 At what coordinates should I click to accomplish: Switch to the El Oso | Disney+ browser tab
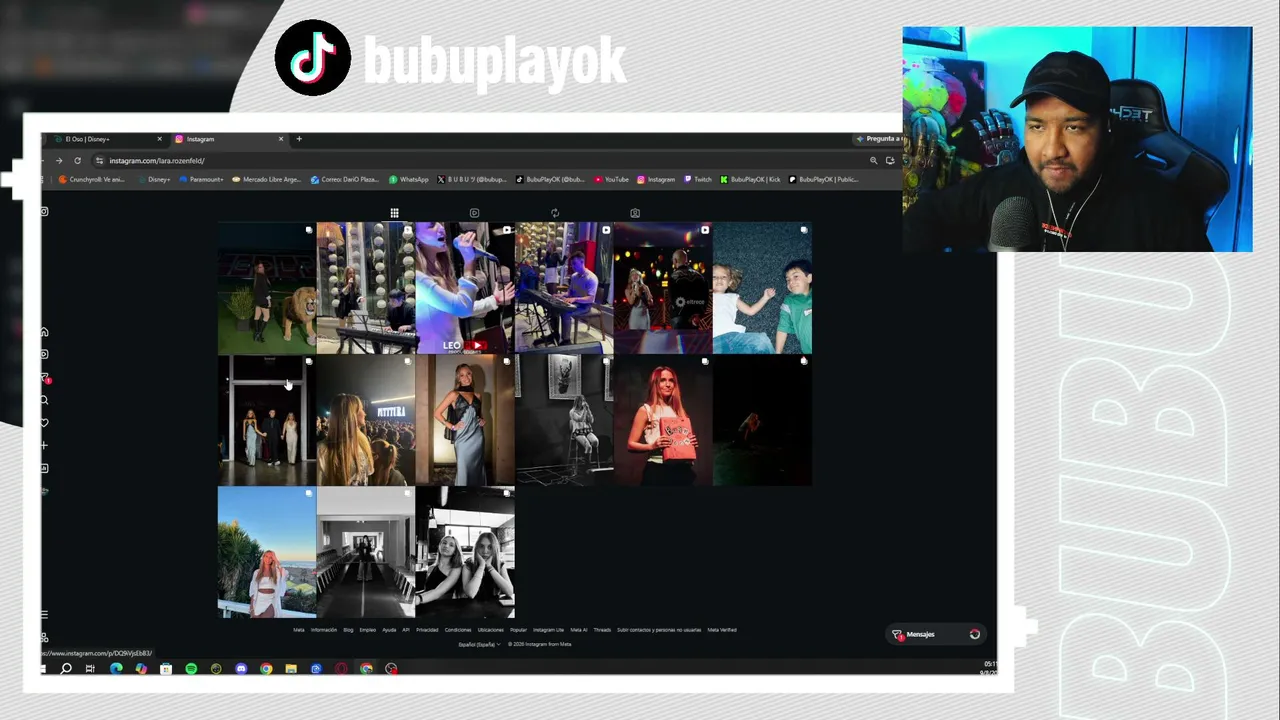[x=108, y=139]
